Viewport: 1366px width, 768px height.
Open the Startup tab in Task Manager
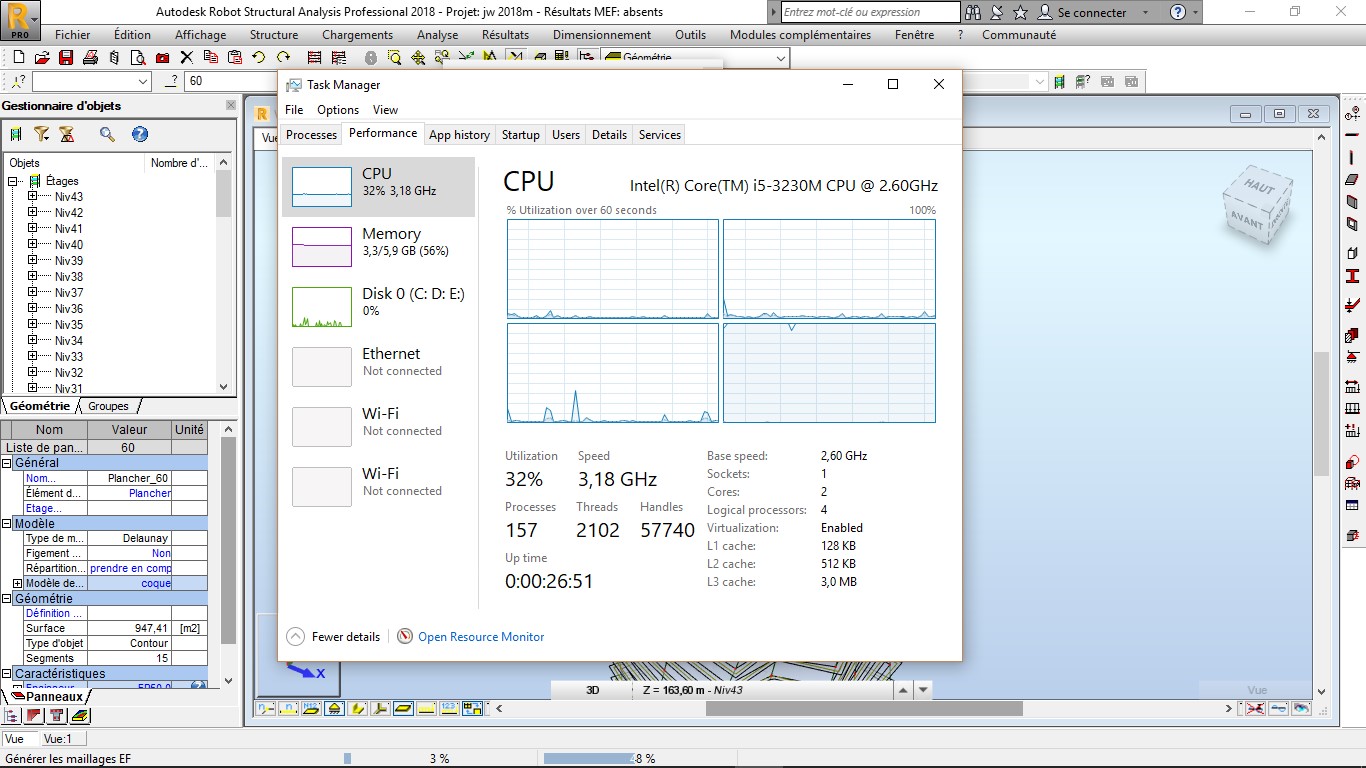point(520,135)
